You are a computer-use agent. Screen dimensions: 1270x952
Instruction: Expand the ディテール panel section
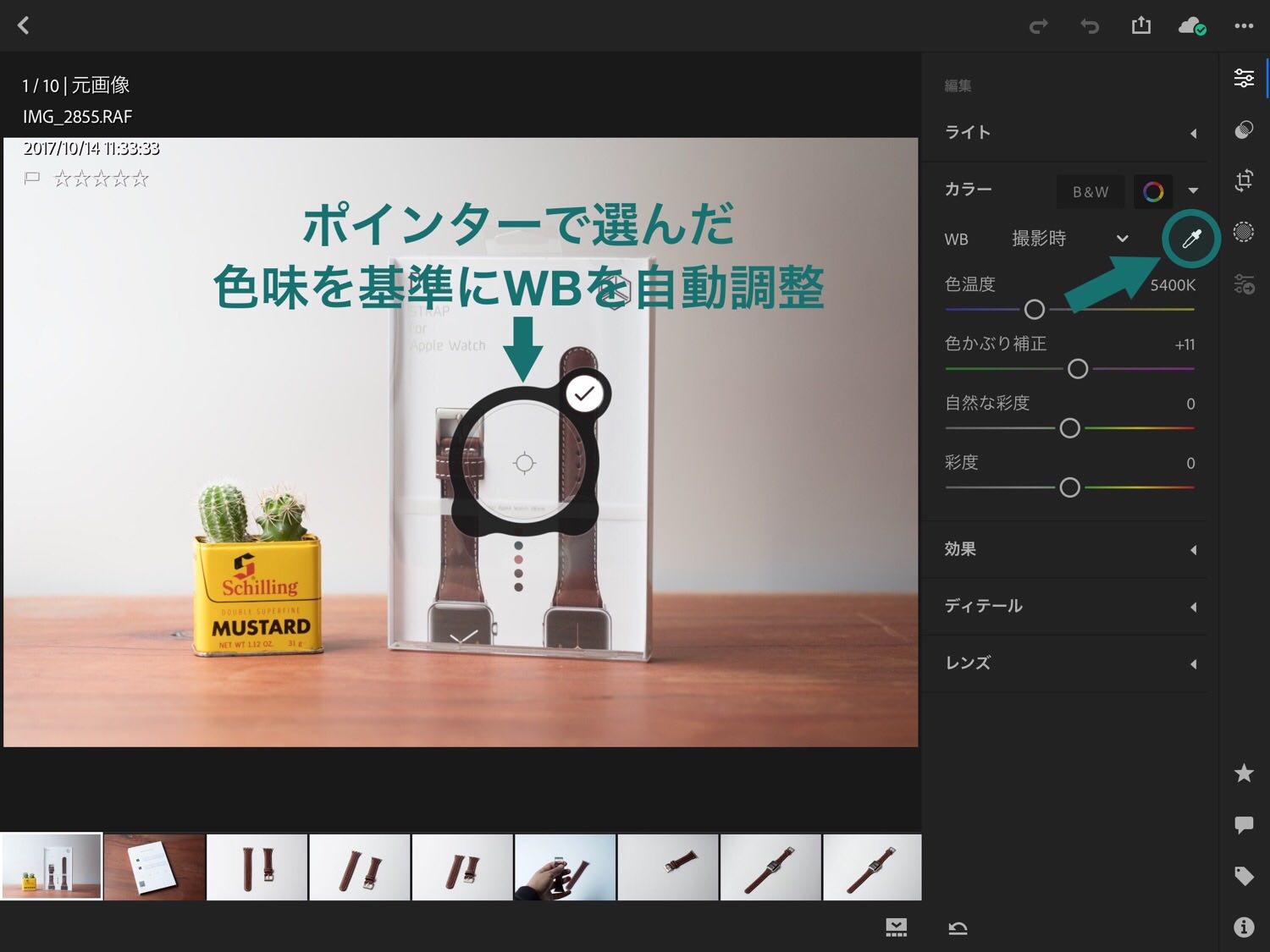point(1067,607)
